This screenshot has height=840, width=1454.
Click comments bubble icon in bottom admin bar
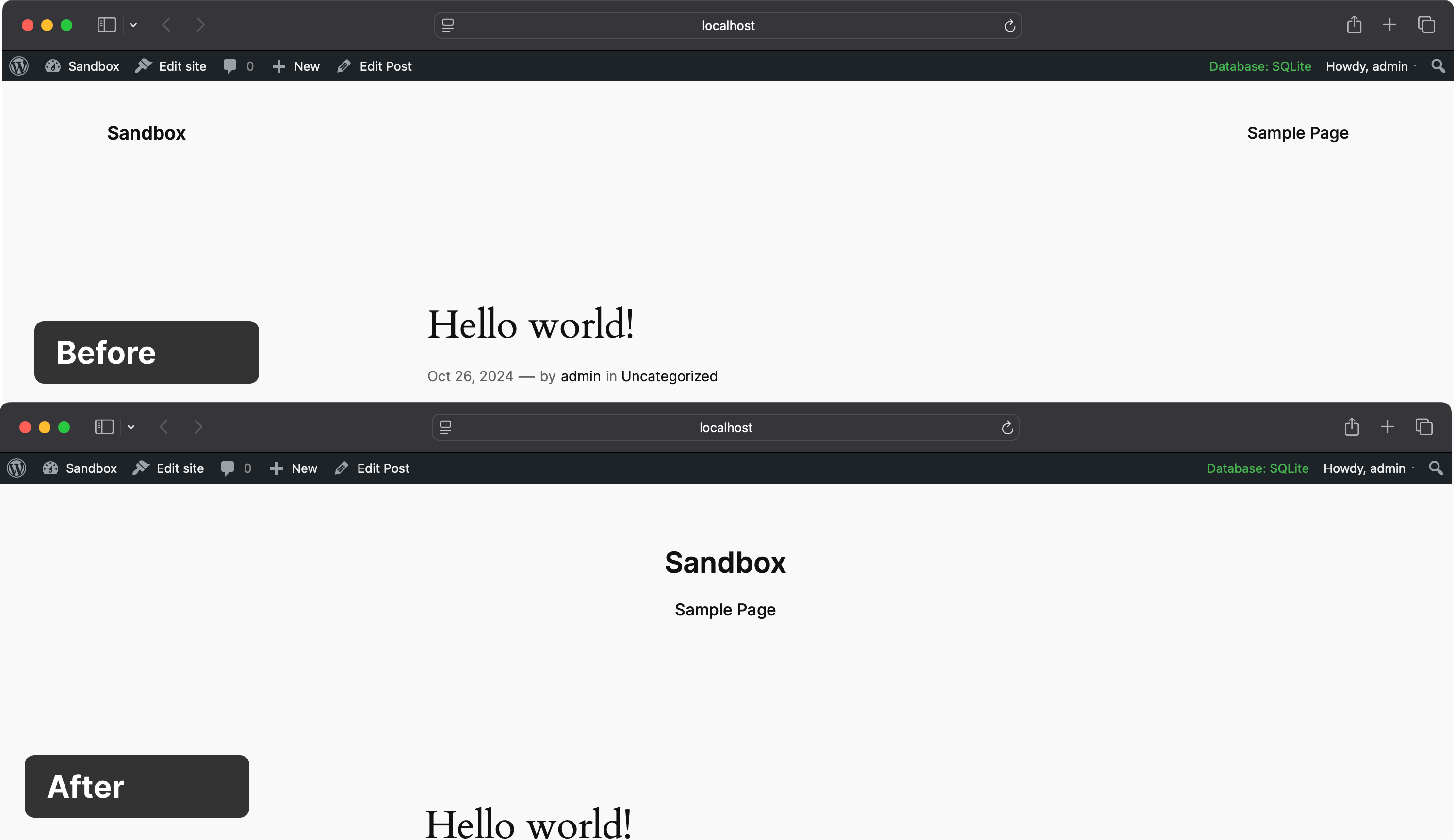click(x=228, y=468)
